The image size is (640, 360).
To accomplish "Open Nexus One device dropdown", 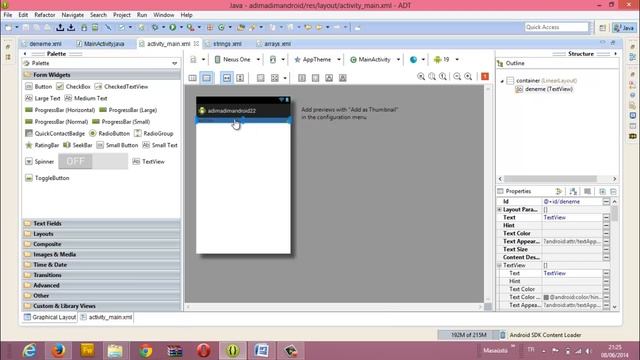I will click(237, 60).
